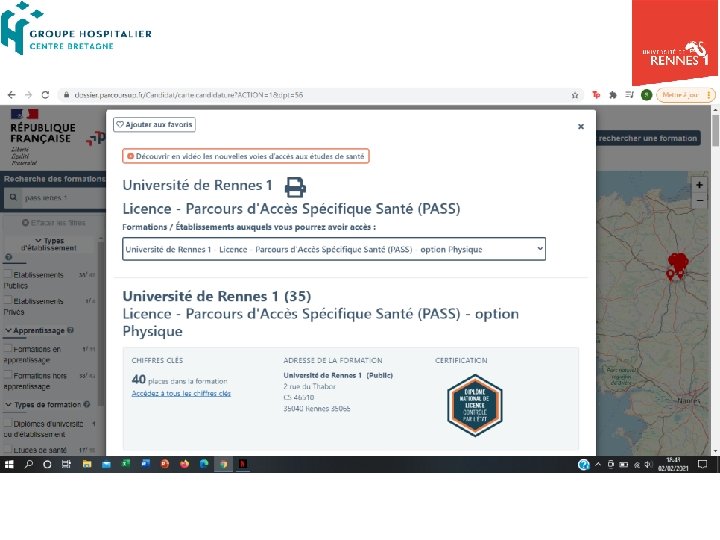The width and height of the screenshot is (720, 540).
Task: Open Windows taskbar search
Action: tap(28, 464)
